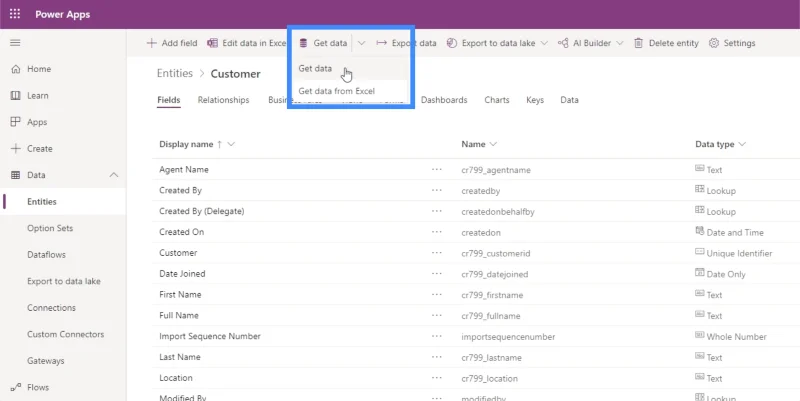
Task: Click the Get data database icon
Action: (303, 43)
